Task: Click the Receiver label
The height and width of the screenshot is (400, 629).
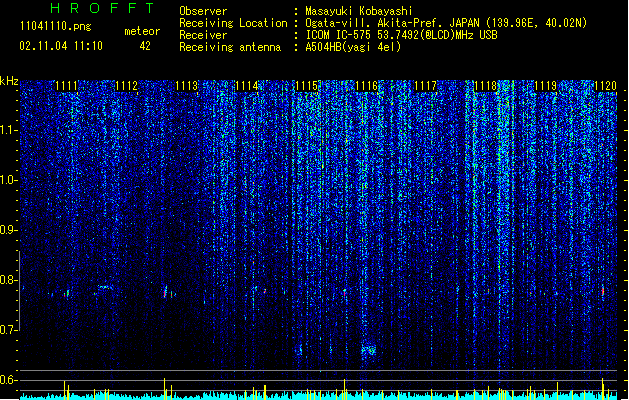Action: (203, 35)
